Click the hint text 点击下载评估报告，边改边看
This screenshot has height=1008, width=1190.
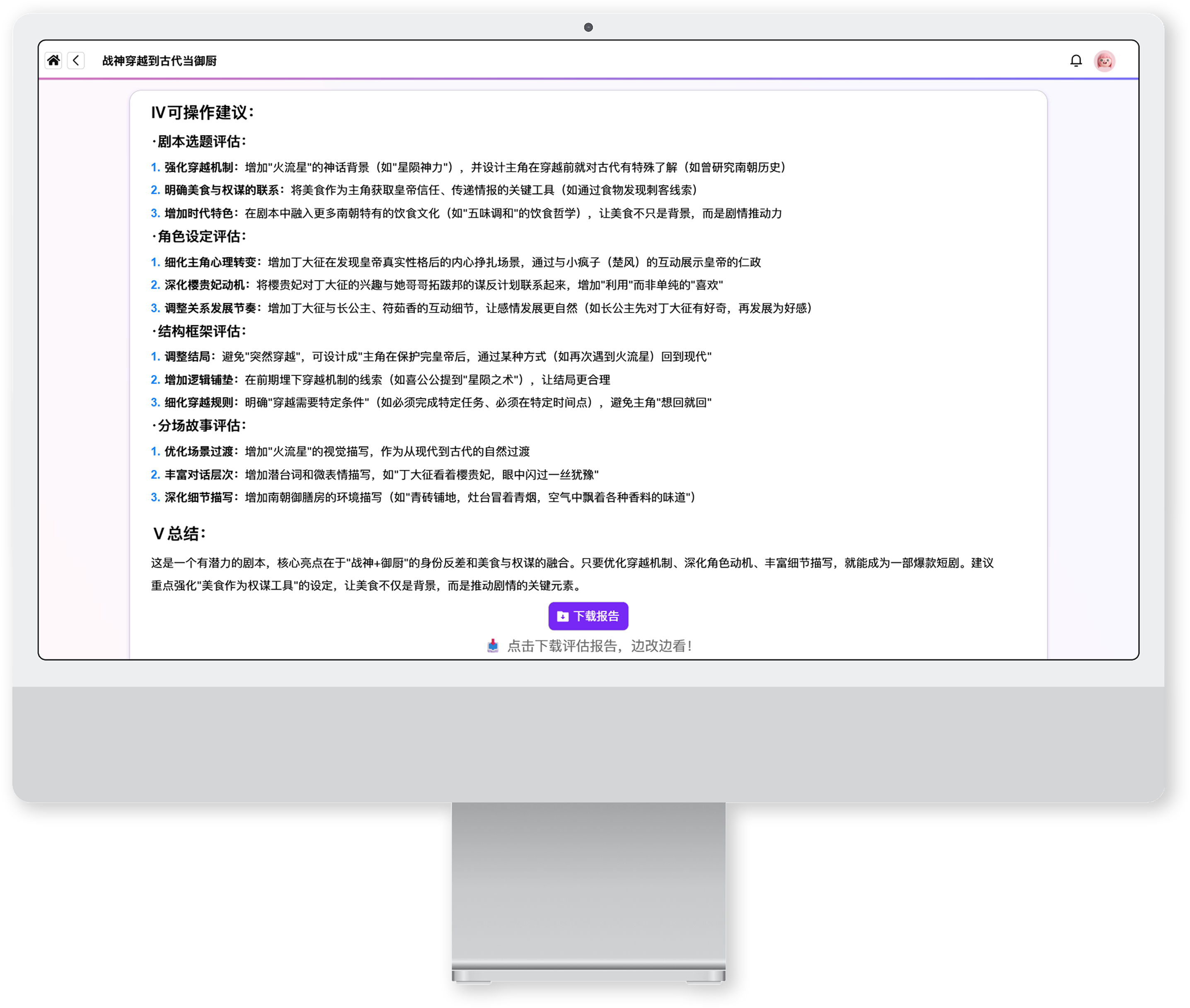pos(600,646)
